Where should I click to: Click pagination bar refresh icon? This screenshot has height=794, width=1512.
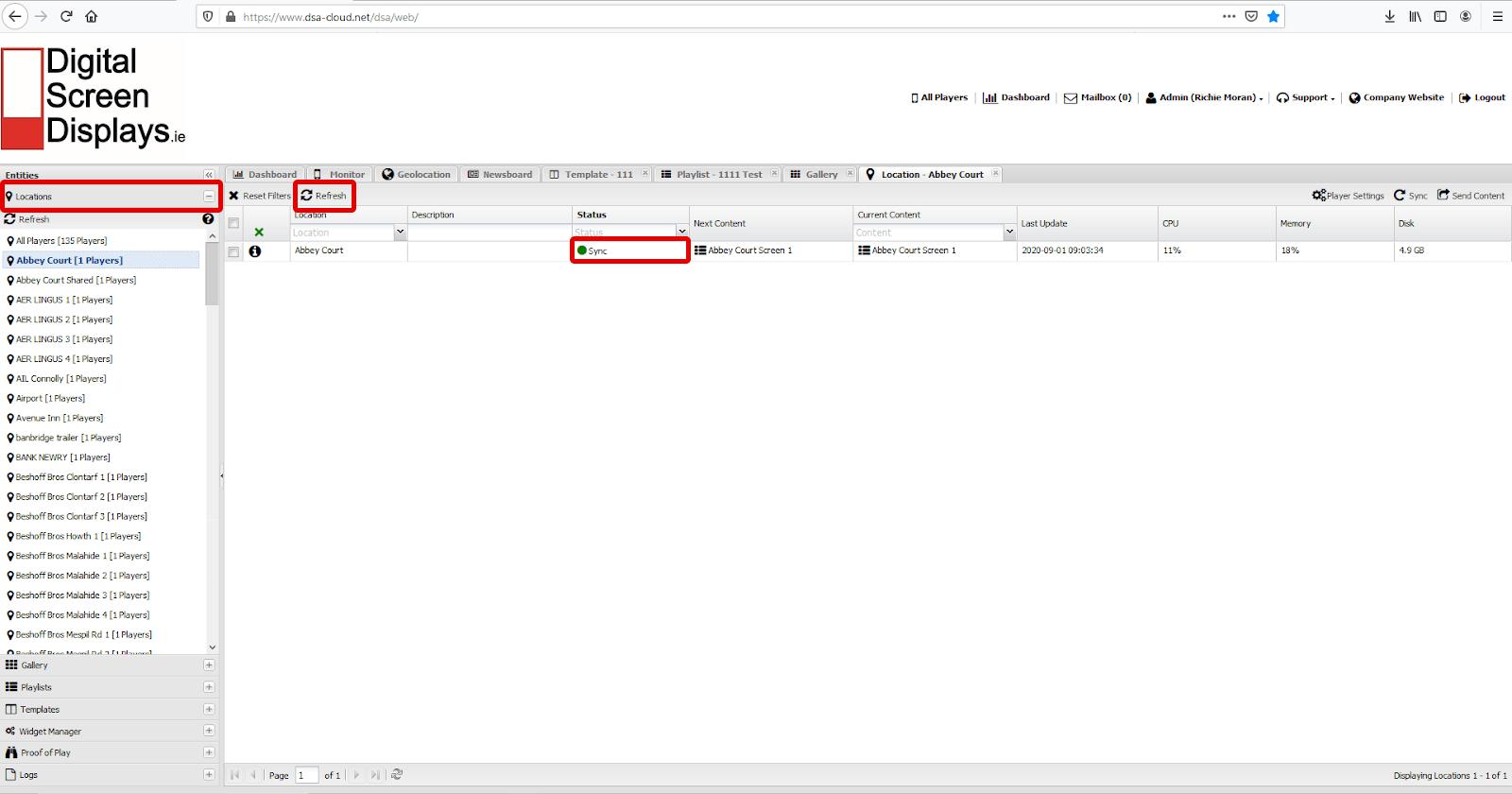(x=397, y=774)
